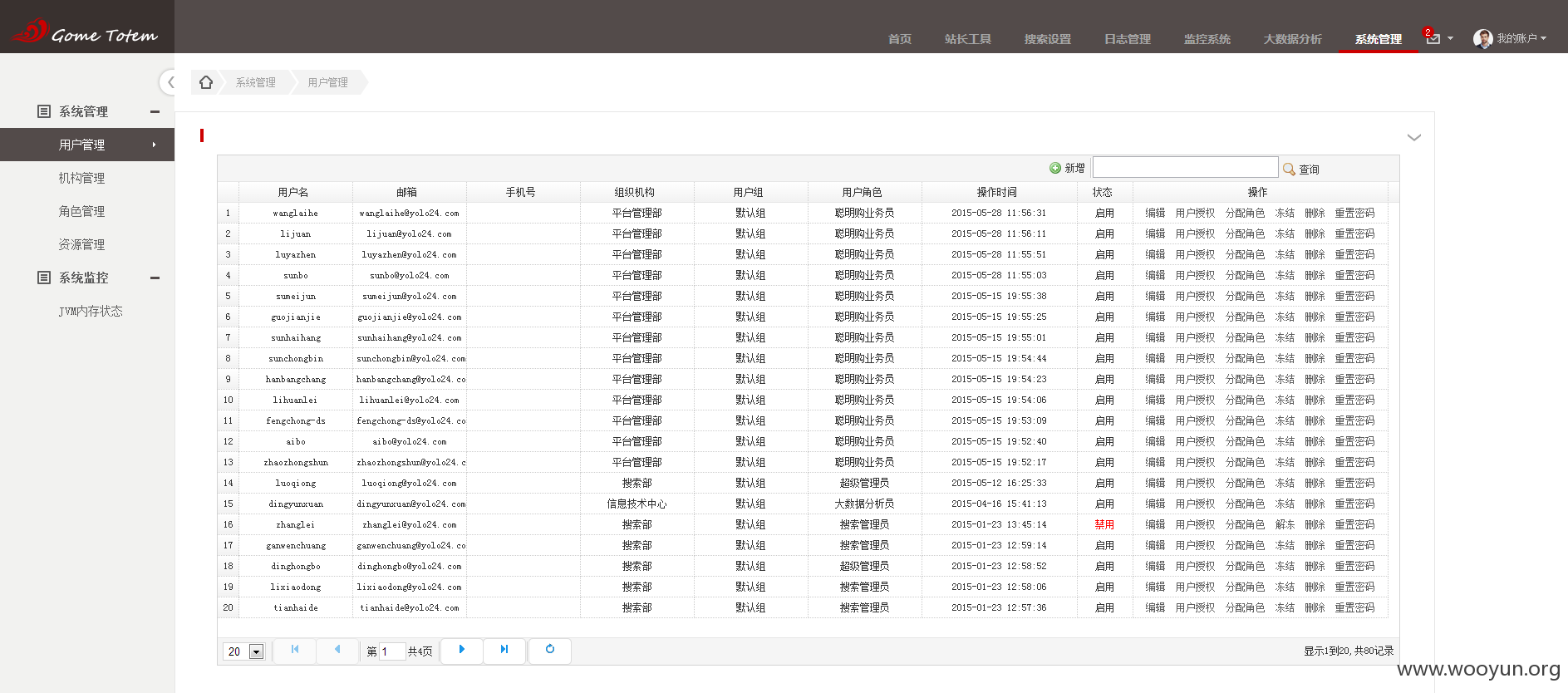This screenshot has width=1568, height=693.
Task: Click 重置密码 for user tianhaide
Action: [1354, 608]
